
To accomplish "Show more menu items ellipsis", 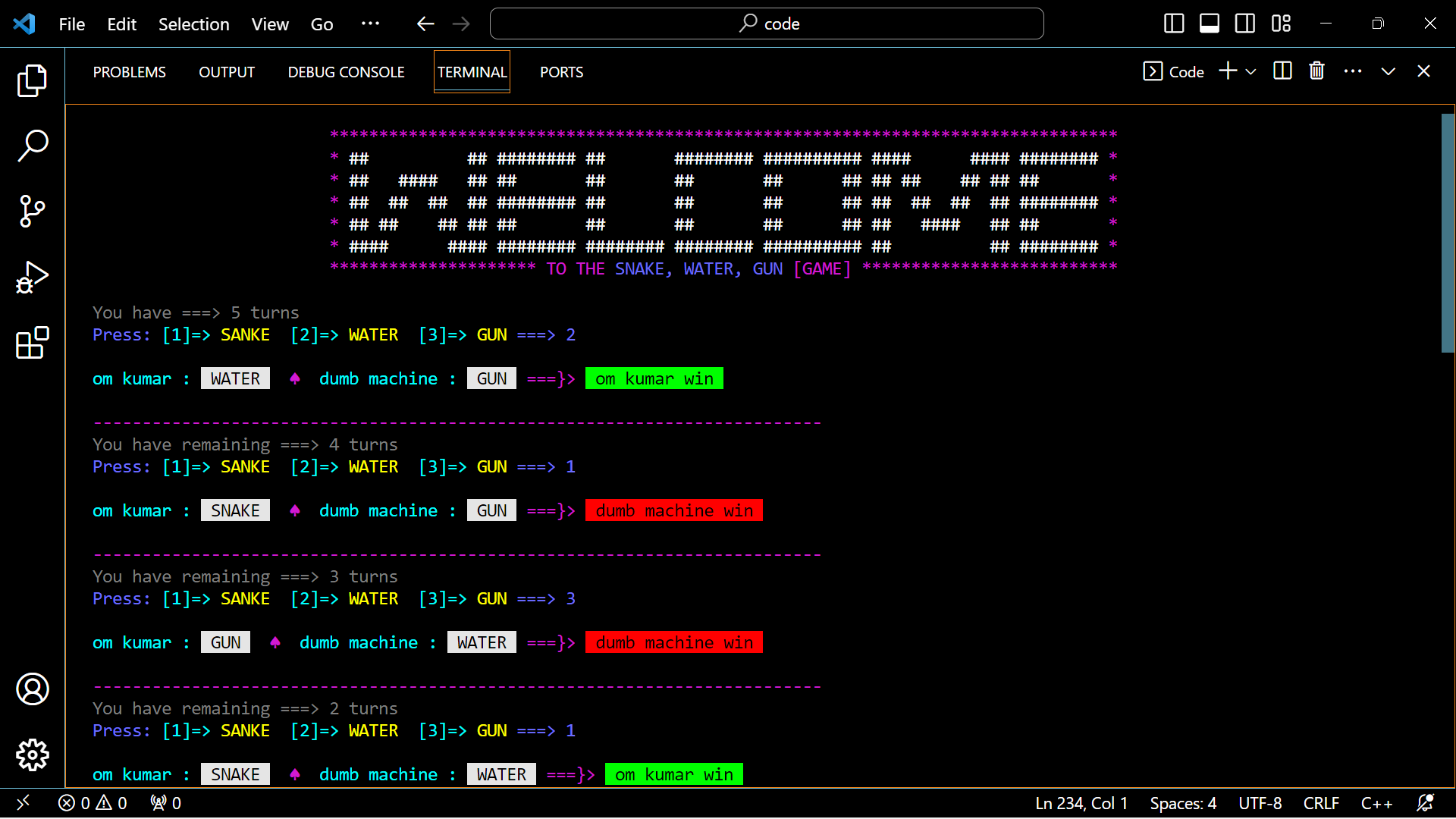I will pos(370,24).
